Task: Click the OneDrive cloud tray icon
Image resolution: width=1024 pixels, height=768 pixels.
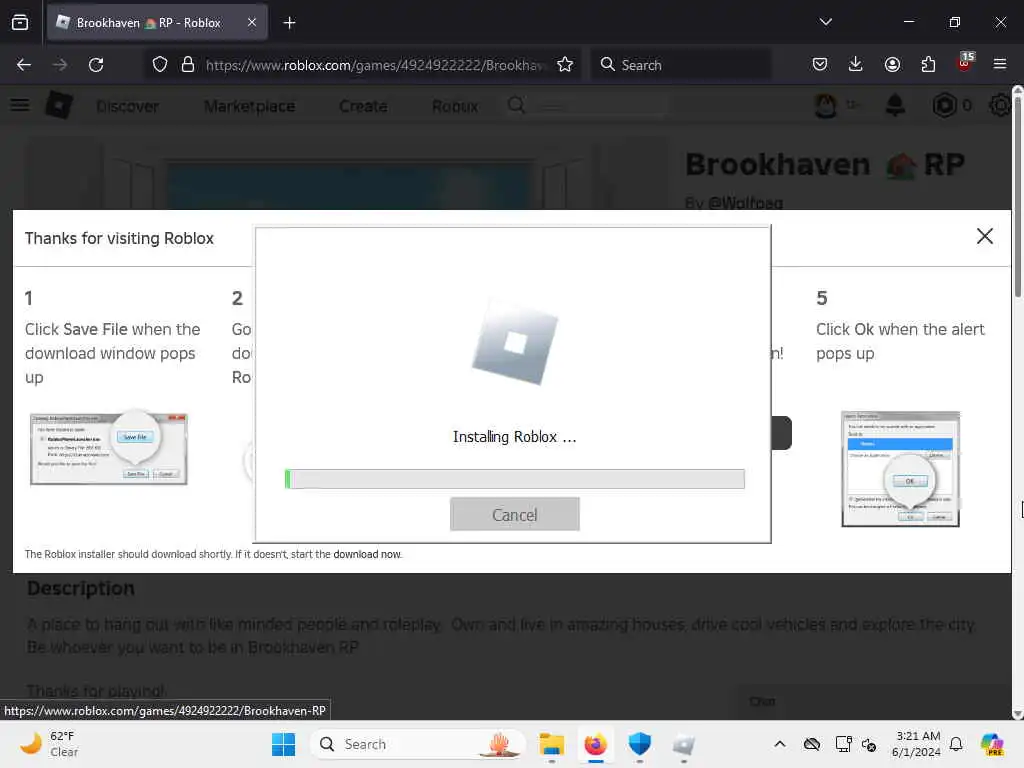Action: pos(812,744)
